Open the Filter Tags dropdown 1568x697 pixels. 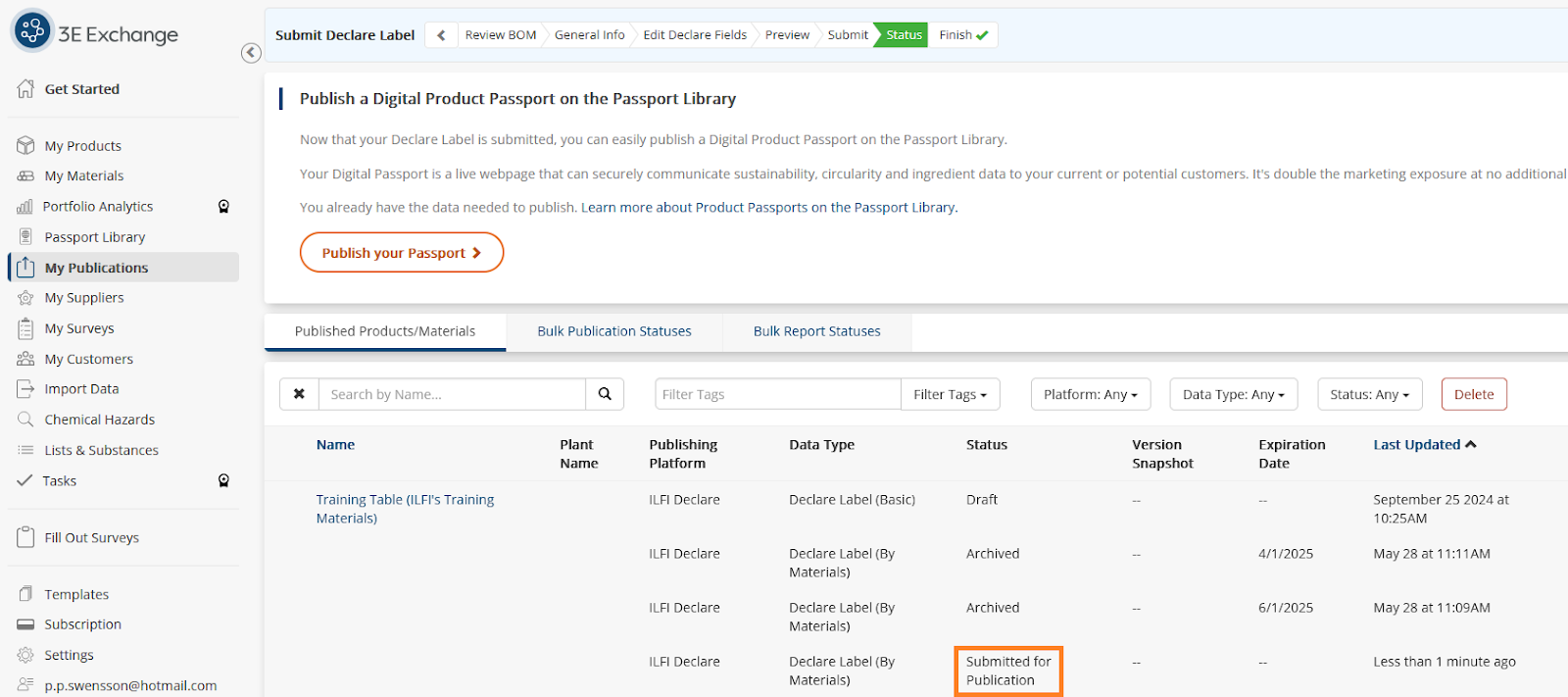click(x=950, y=394)
